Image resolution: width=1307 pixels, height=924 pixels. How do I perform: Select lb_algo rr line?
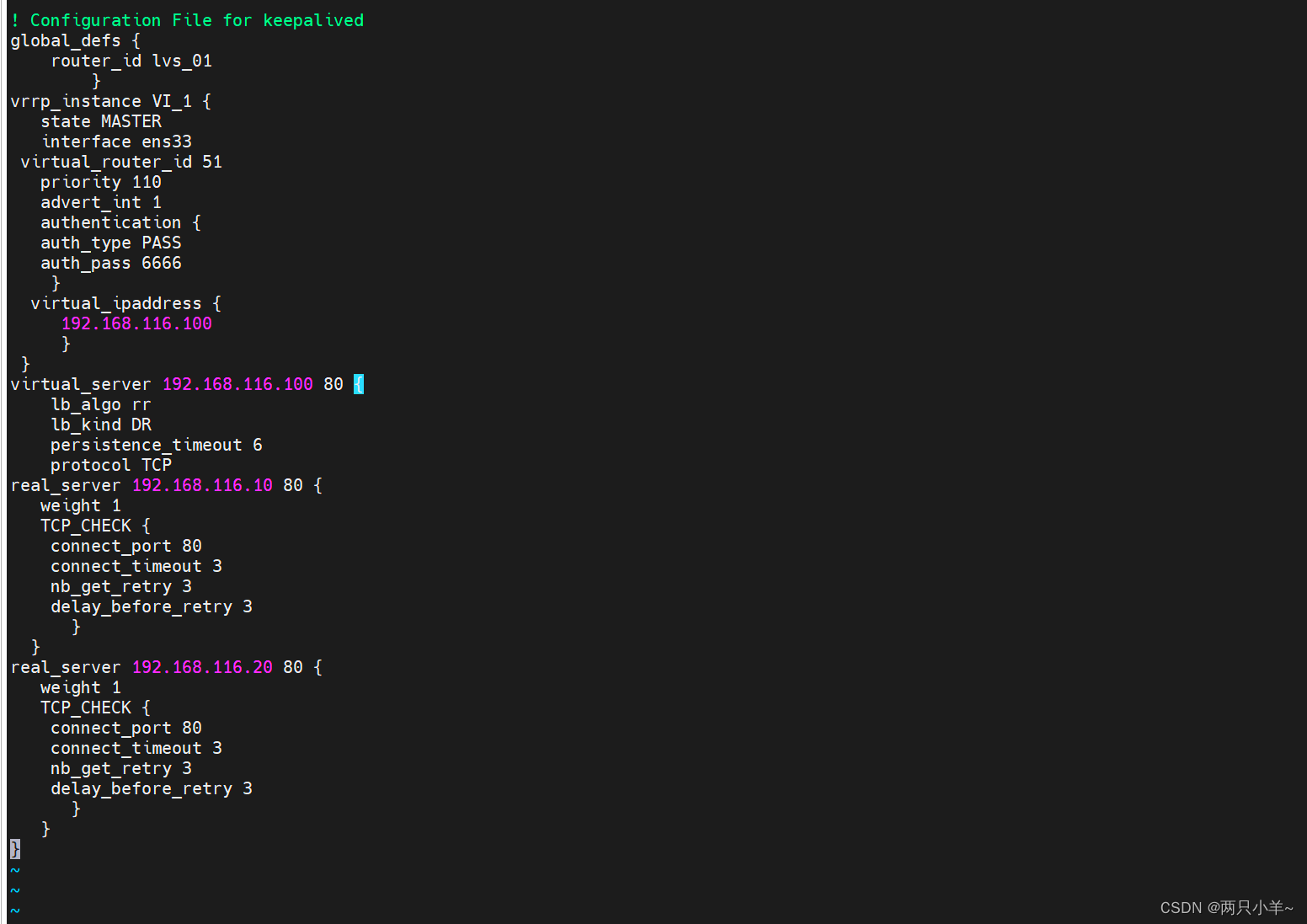click(x=99, y=403)
